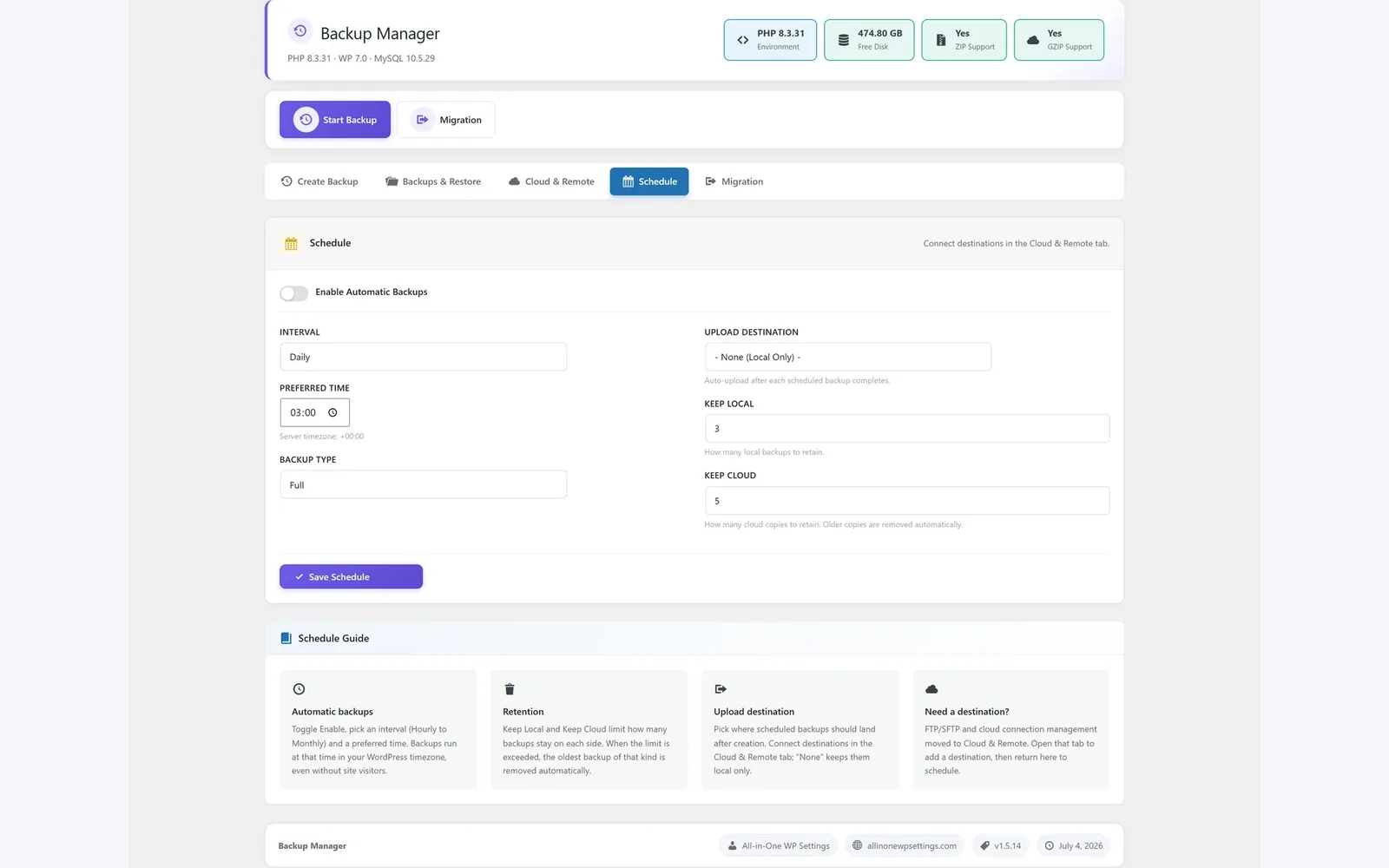1389x868 pixels.
Task: Switch to the Migration tab in tab bar
Action: [734, 181]
